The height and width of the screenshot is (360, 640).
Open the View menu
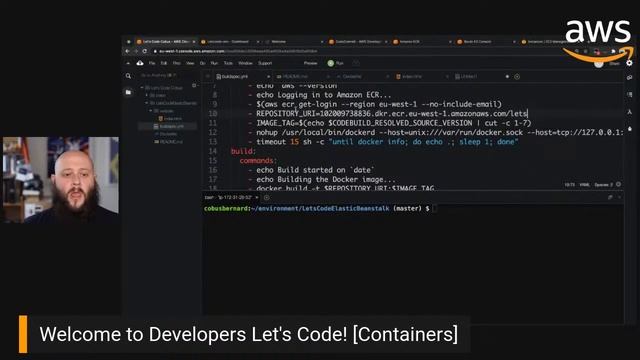point(190,63)
